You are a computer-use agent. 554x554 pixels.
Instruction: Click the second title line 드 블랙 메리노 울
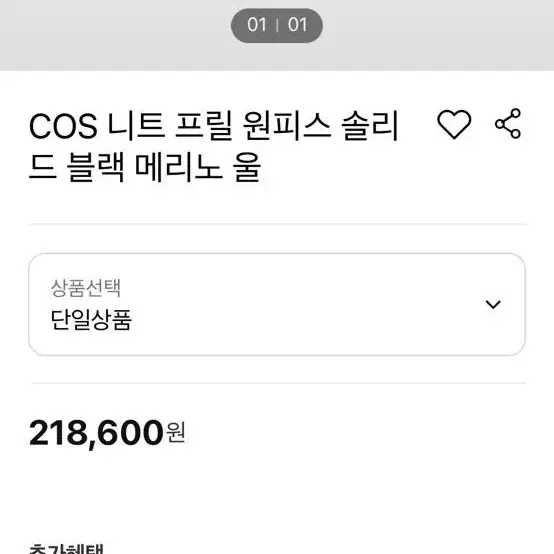tap(145, 166)
